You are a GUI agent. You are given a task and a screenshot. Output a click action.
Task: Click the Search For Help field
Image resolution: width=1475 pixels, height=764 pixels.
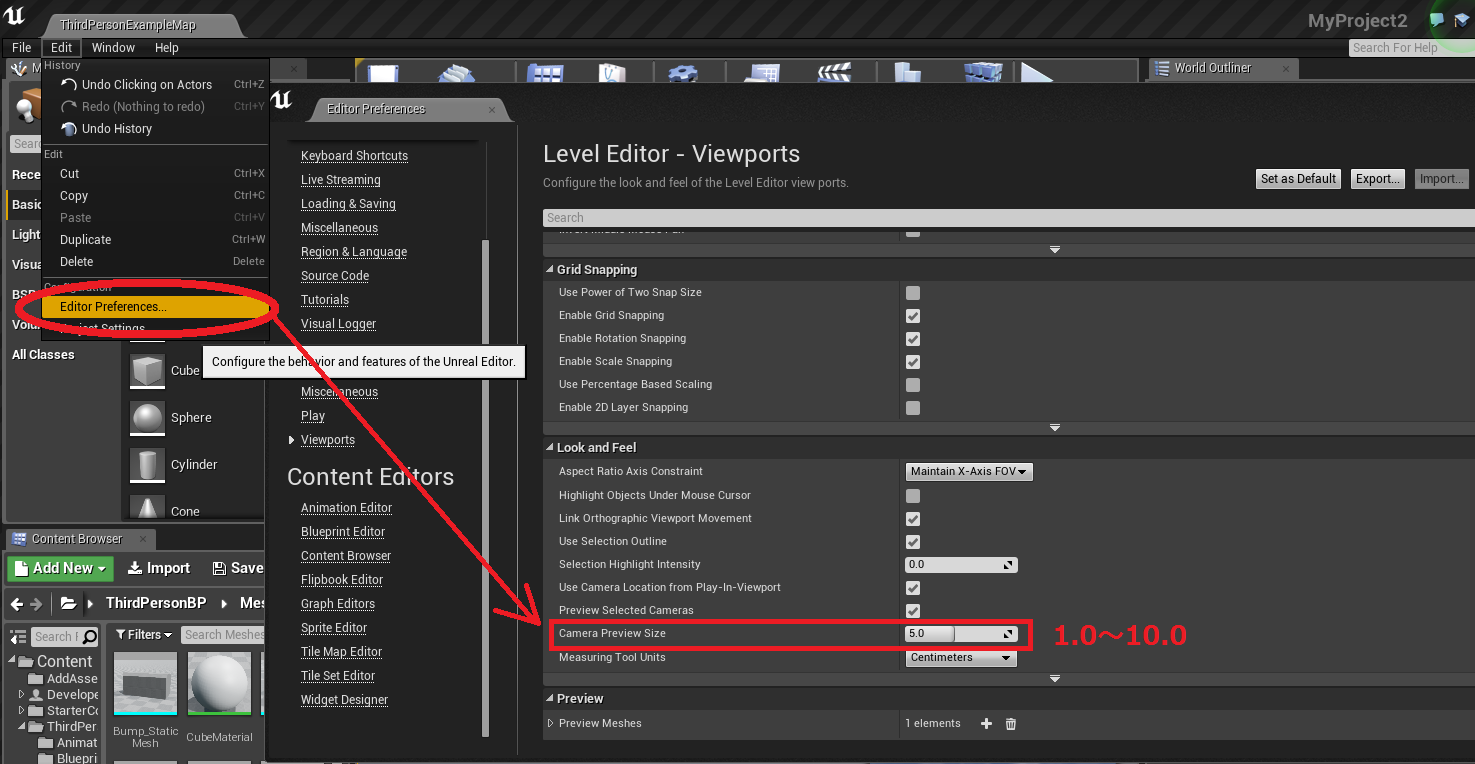point(1411,48)
